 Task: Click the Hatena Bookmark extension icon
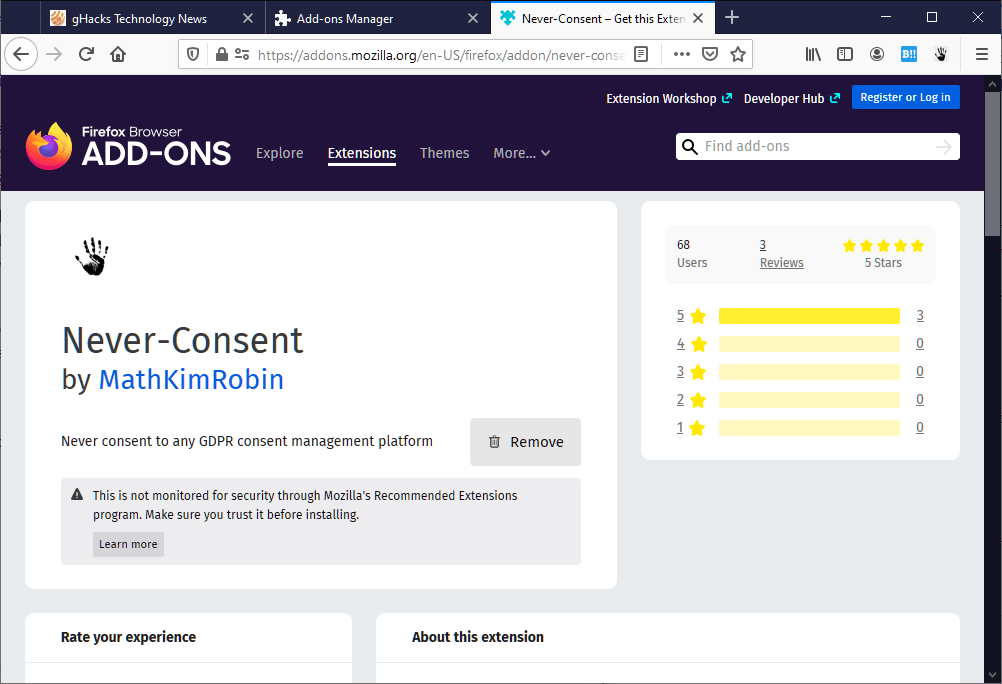(908, 54)
